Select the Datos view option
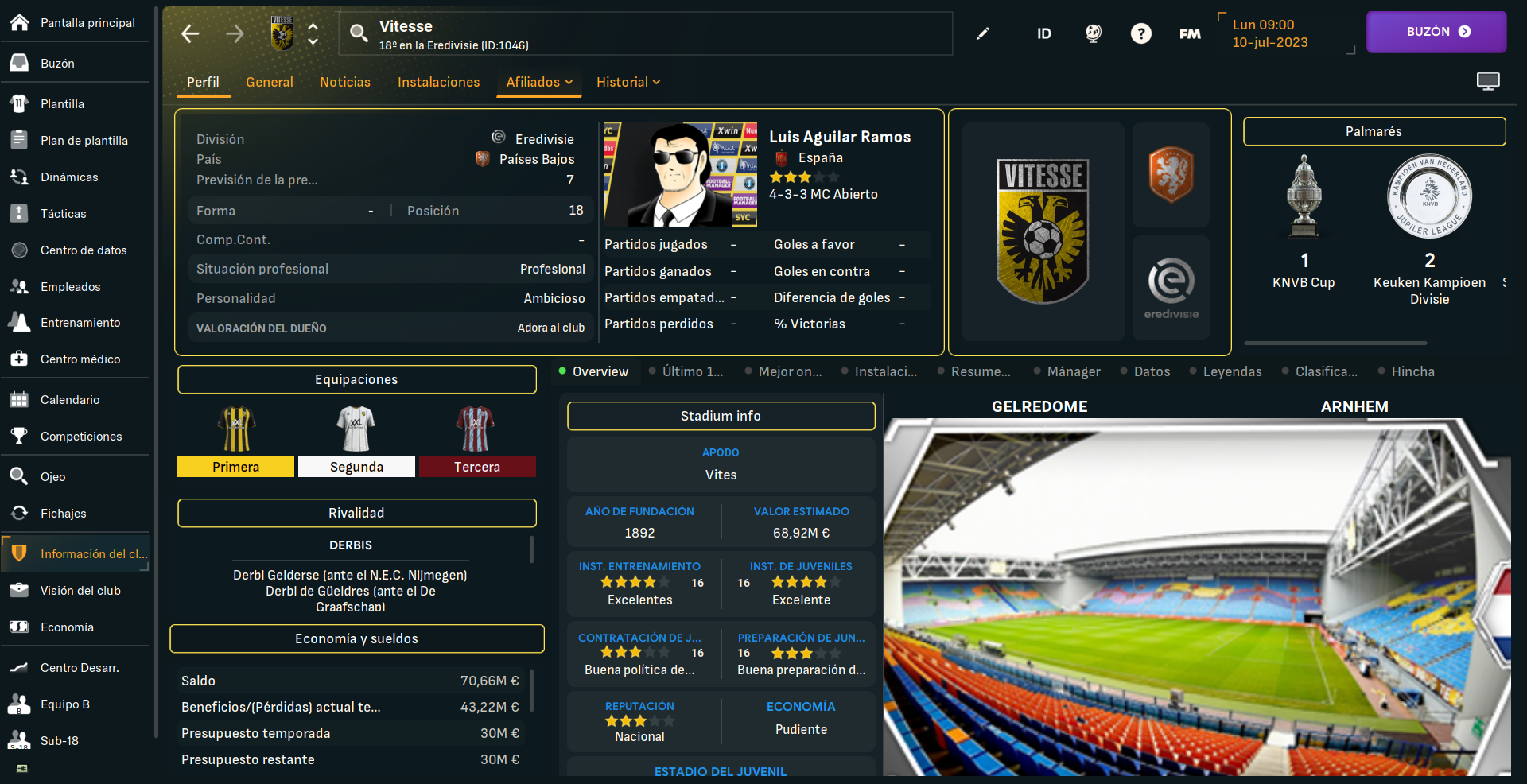 1145,371
